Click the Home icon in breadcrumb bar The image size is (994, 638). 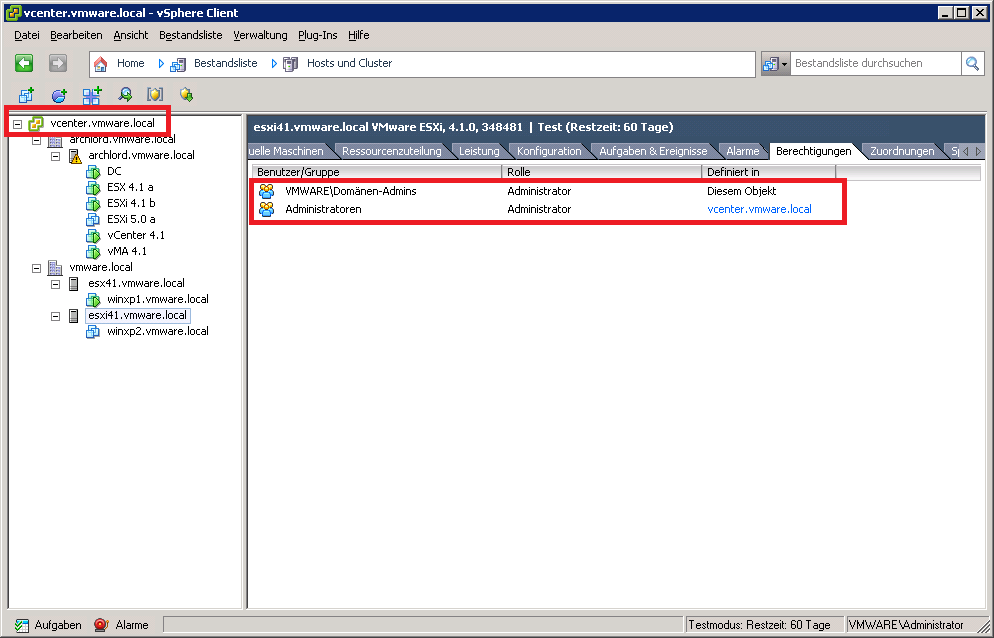[x=101, y=63]
